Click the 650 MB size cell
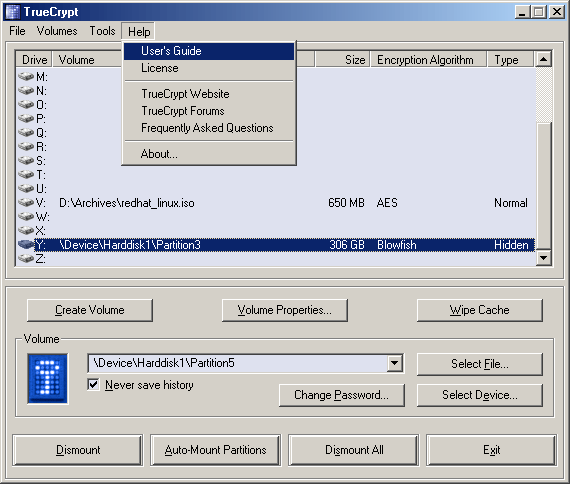The height and width of the screenshot is (484, 570). point(346,203)
